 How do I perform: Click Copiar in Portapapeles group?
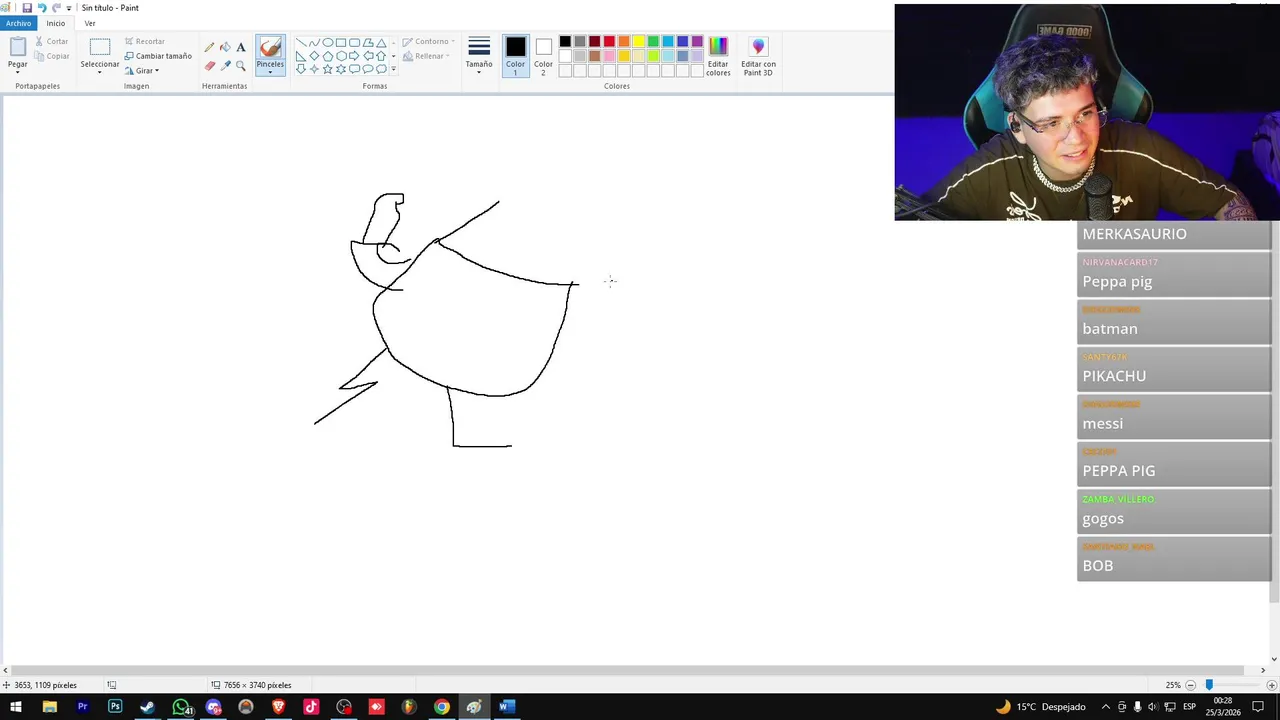coord(52,56)
